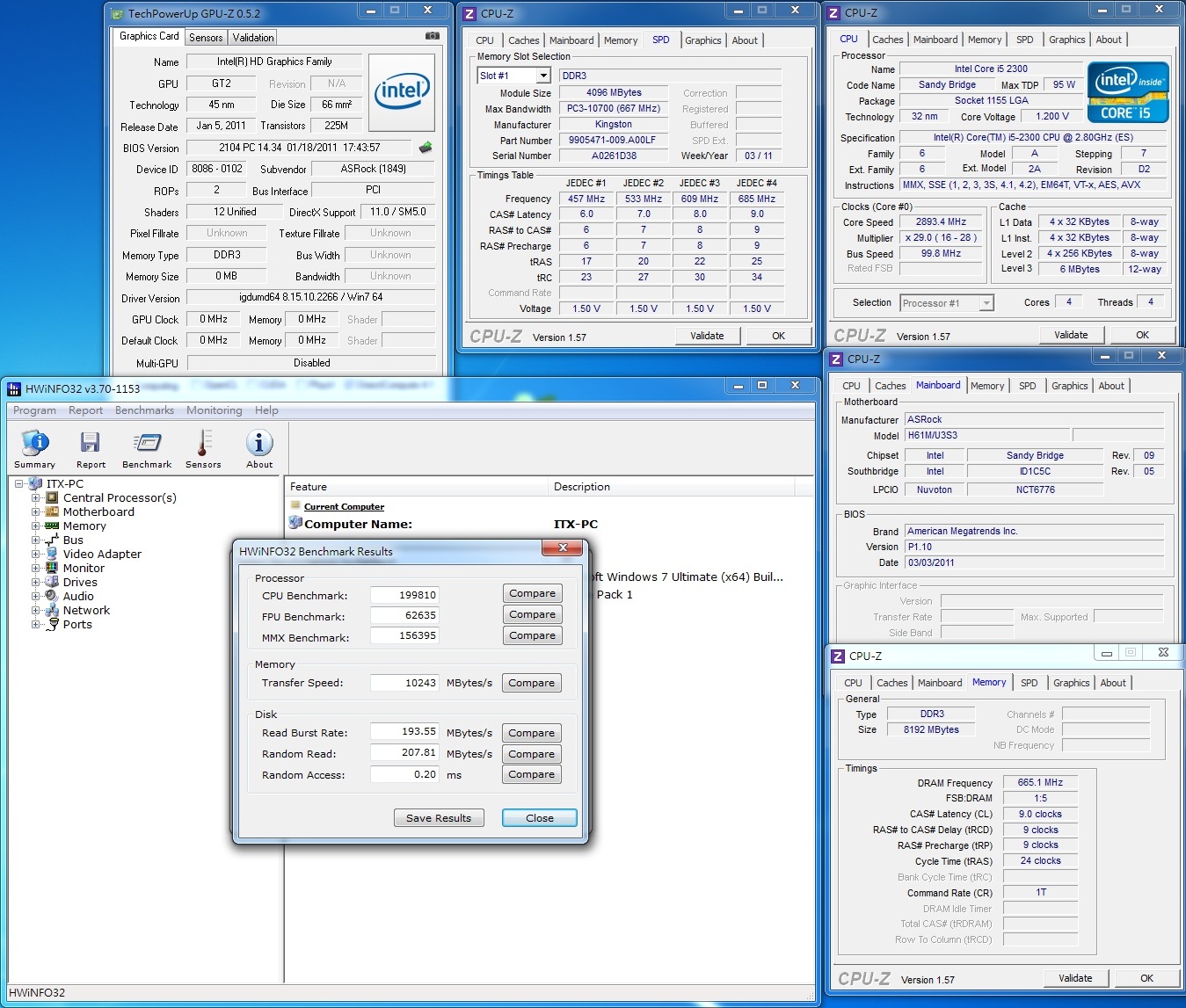The height and width of the screenshot is (1008, 1186).
Task: Open SPD tab in Mainboard CPU-Z window
Action: pos(1028,386)
